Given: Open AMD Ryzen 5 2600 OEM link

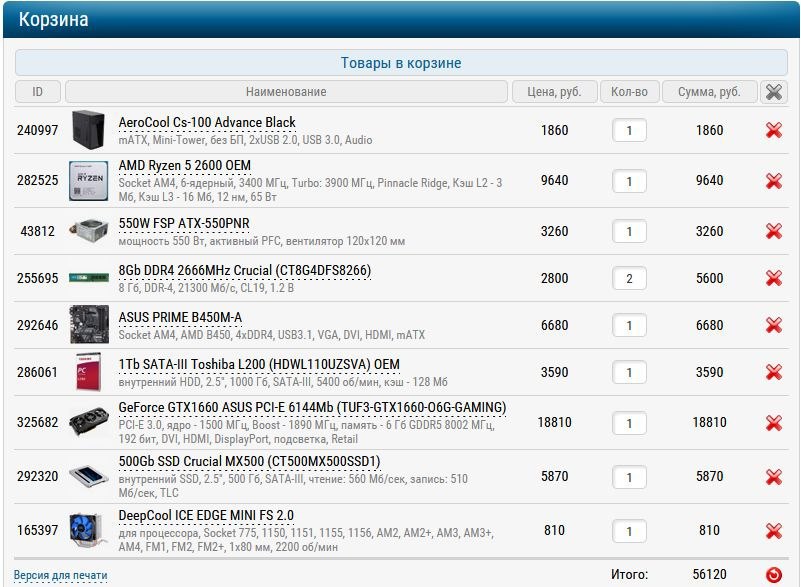Looking at the screenshot, I should 184,166.
